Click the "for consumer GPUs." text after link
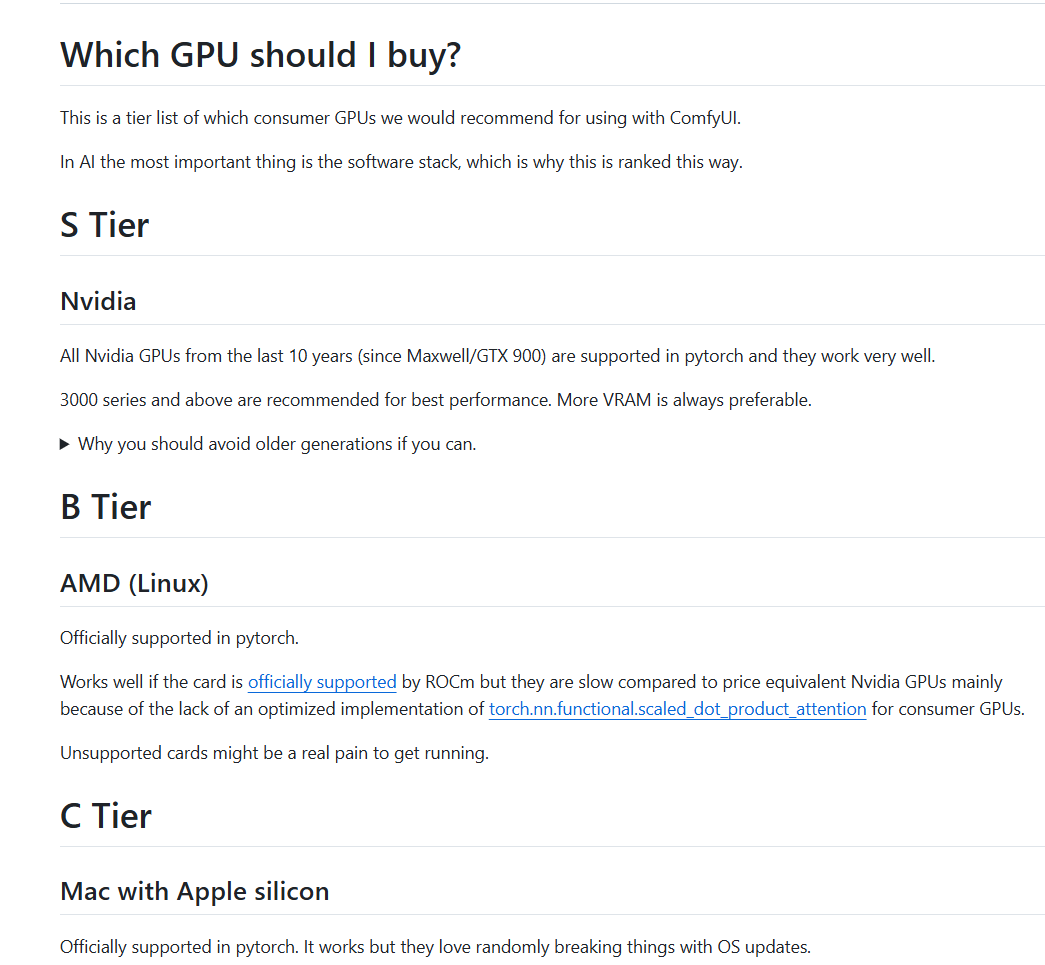The width and height of the screenshot is (1045, 965). [948, 709]
